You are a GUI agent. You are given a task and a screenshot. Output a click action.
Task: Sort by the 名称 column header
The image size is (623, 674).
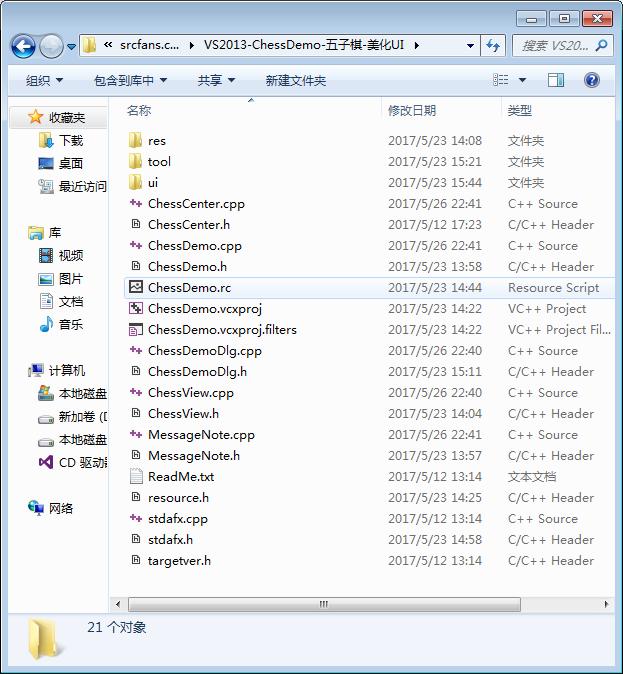tap(139, 110)
